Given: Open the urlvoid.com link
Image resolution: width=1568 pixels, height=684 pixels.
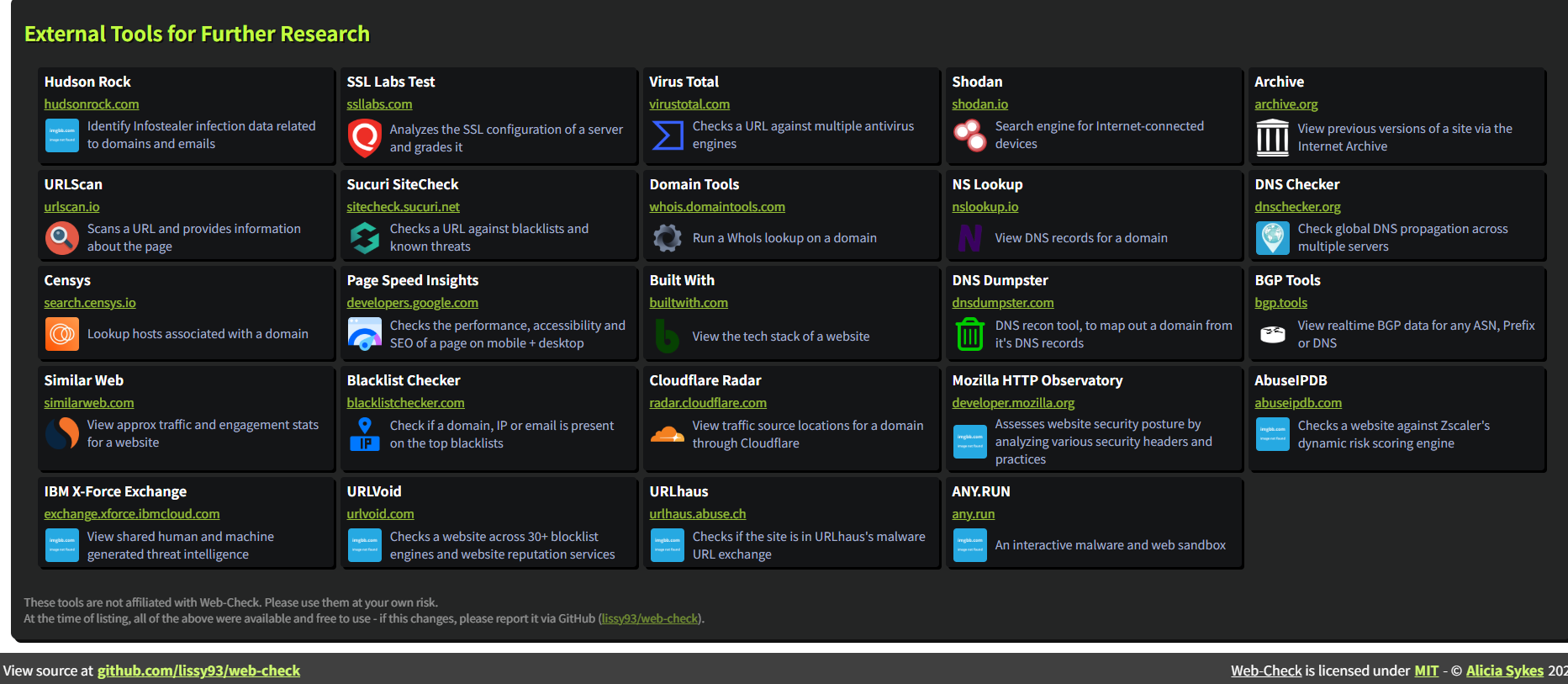Looking at the screenshot, I should [380, 514].
